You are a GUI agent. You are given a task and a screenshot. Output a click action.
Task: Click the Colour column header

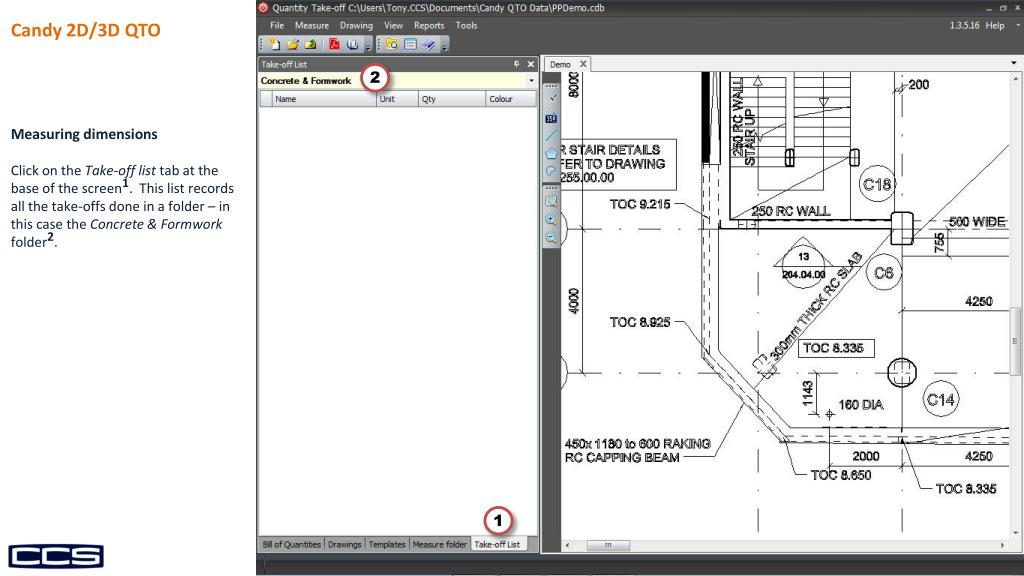tap(511, 99)
